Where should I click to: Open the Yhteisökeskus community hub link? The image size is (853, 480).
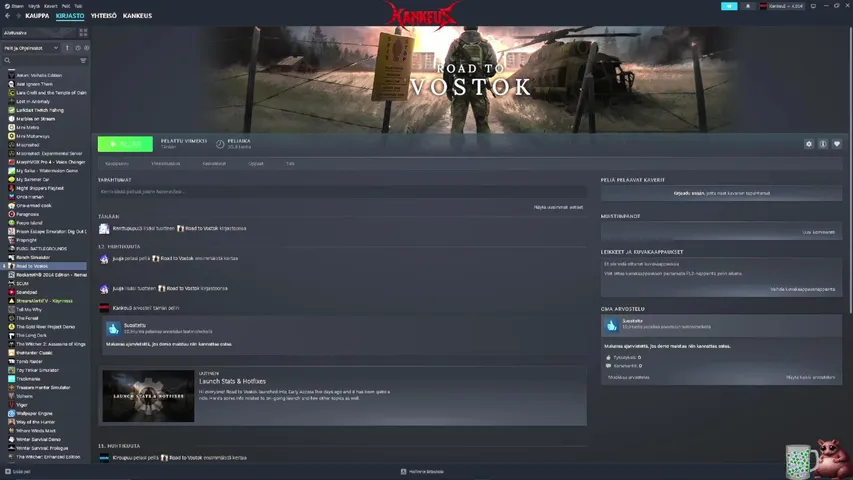pyautogui.click(x=165, y=163)
